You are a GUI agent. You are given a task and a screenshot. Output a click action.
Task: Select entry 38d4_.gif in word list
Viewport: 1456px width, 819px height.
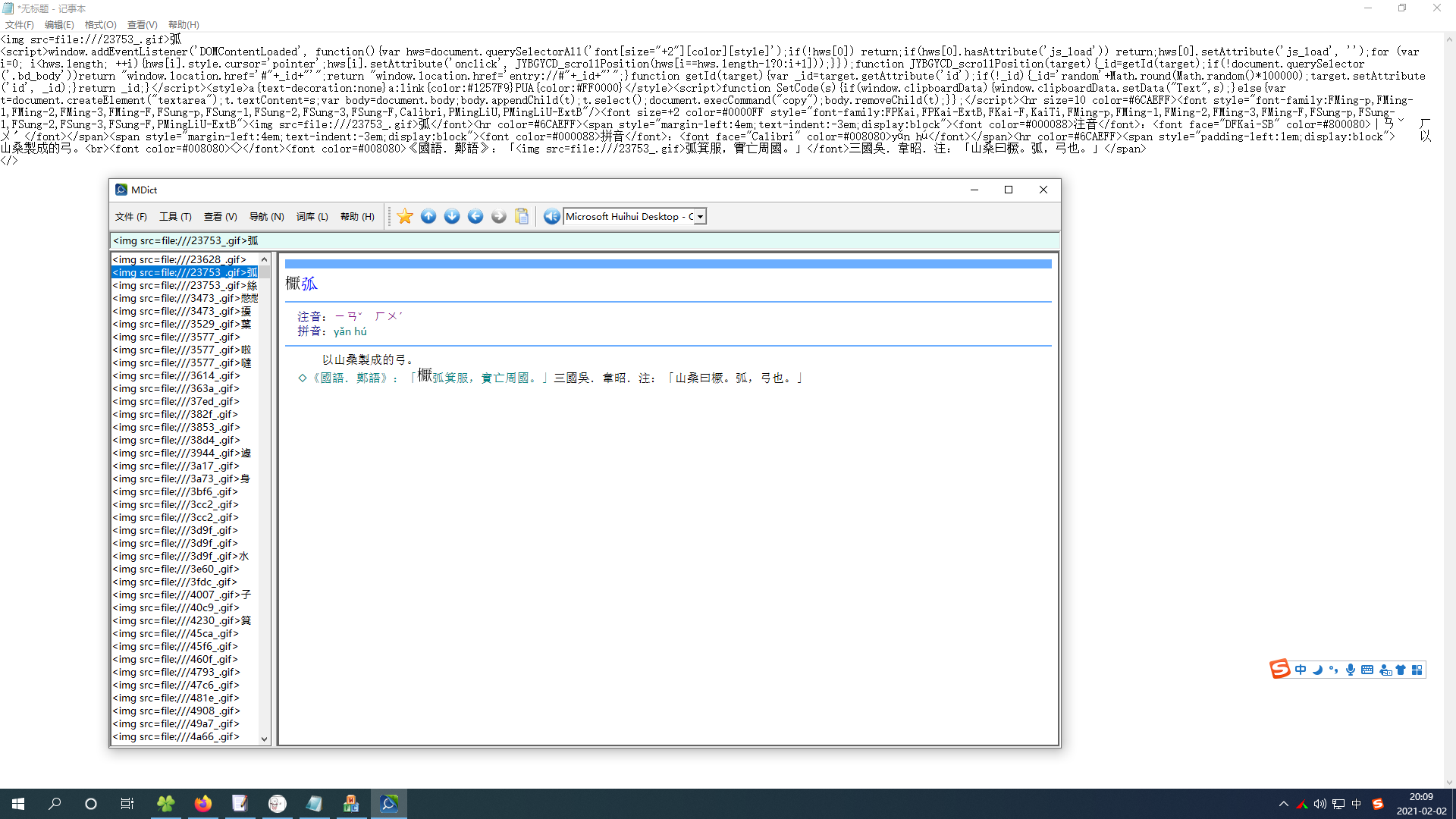185,441
